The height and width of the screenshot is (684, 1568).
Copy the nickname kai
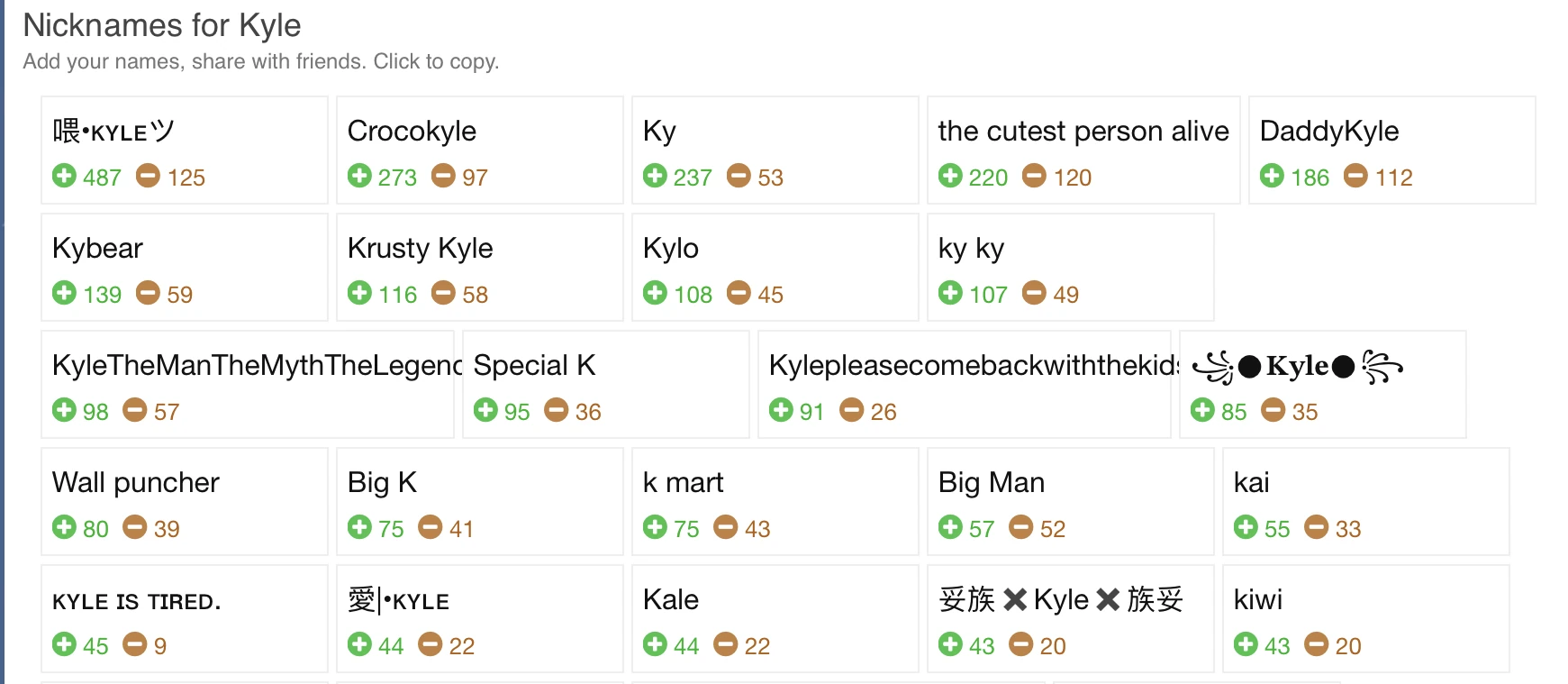coord(1251,482)
